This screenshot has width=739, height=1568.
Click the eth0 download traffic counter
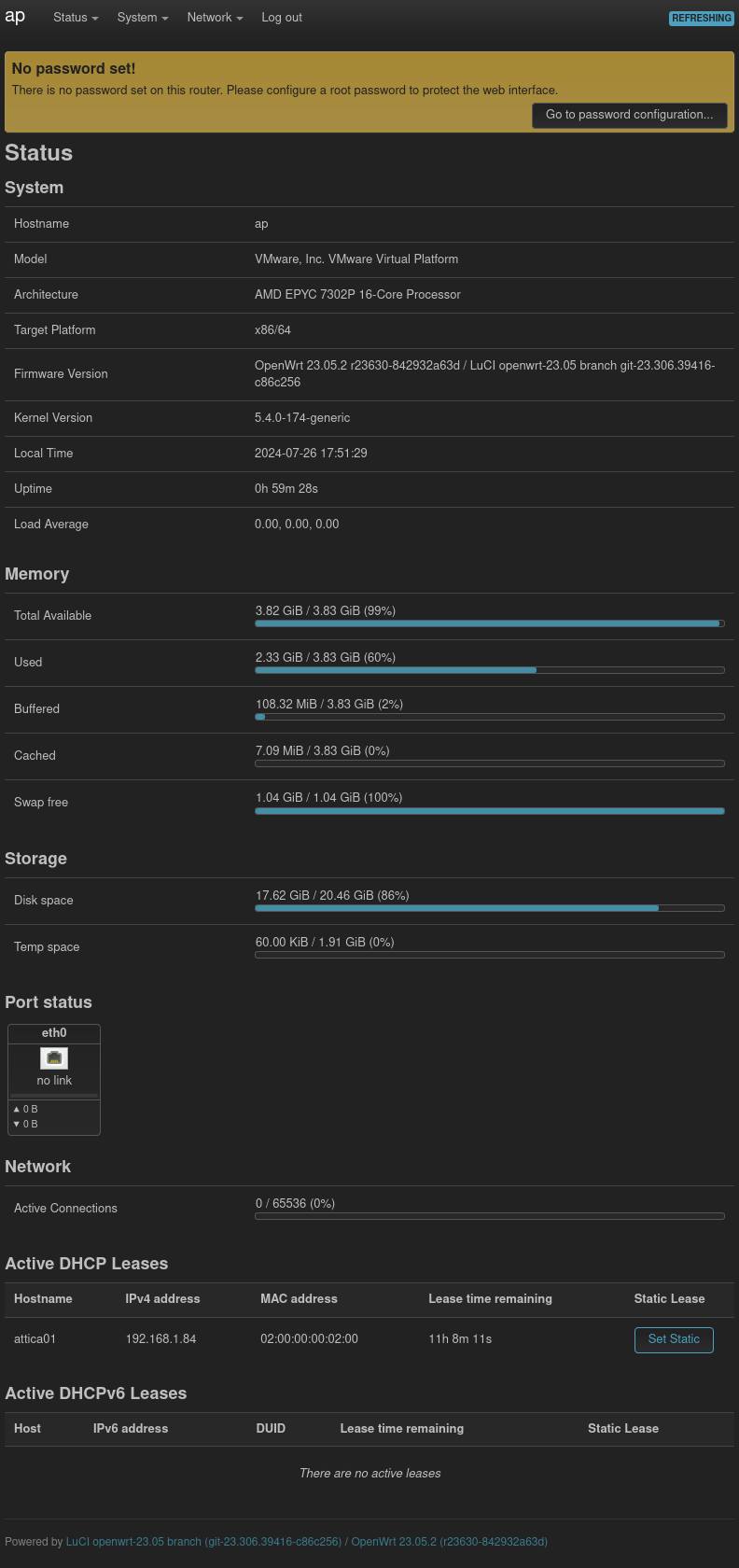tap(26, 1125)
